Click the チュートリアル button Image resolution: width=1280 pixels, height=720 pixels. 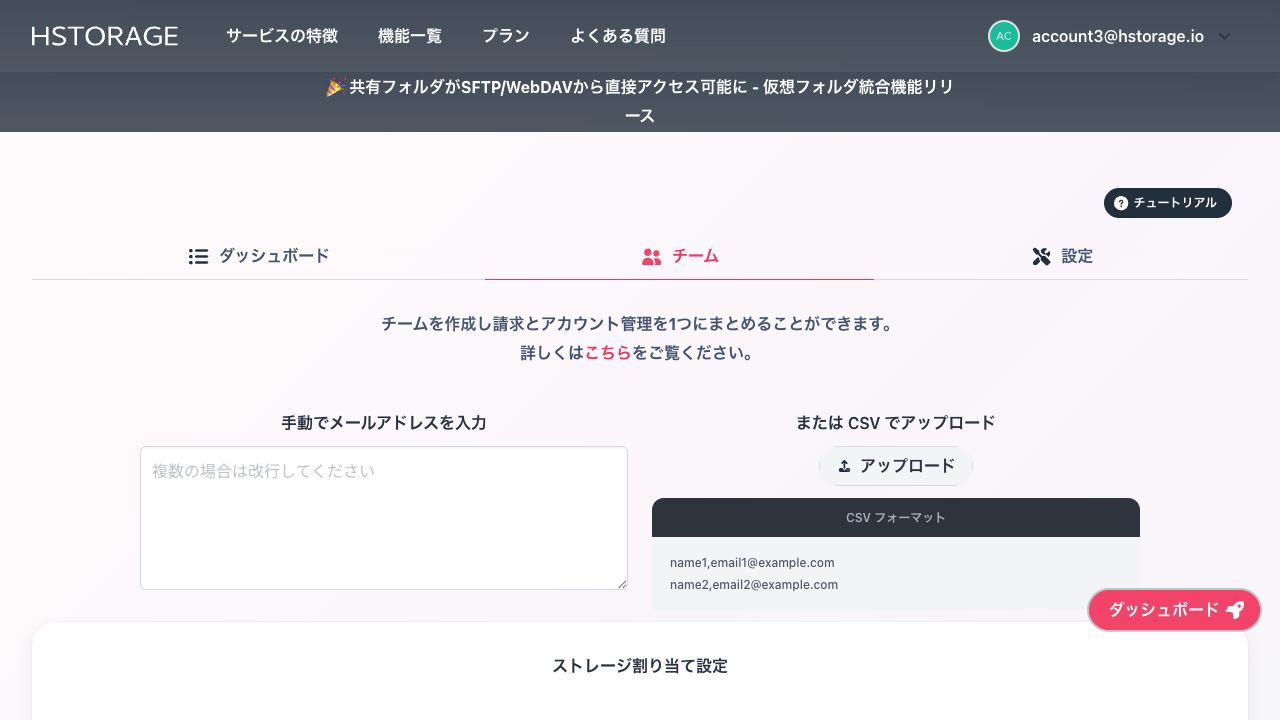tap(1168, 203)
